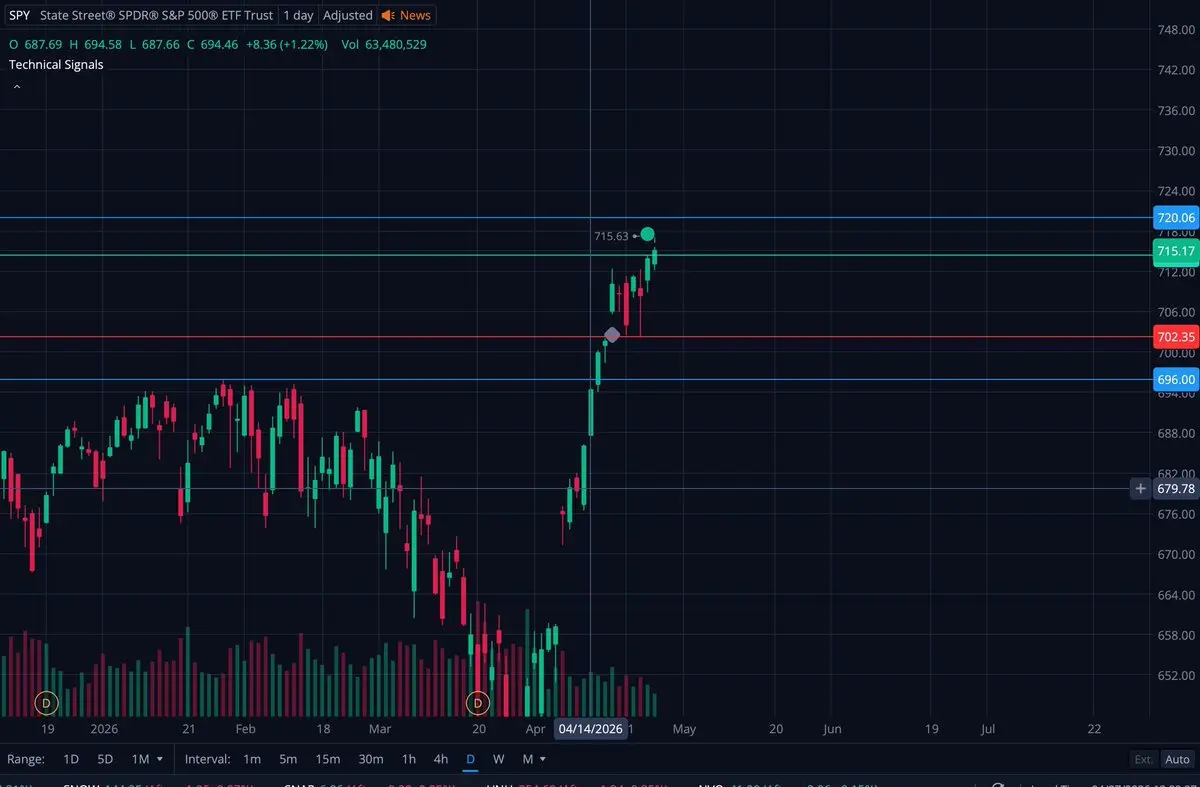Viewport: 1200px width, 787px height.
Task: Click the SPY ticker symbol box
Action: point(18,15)
